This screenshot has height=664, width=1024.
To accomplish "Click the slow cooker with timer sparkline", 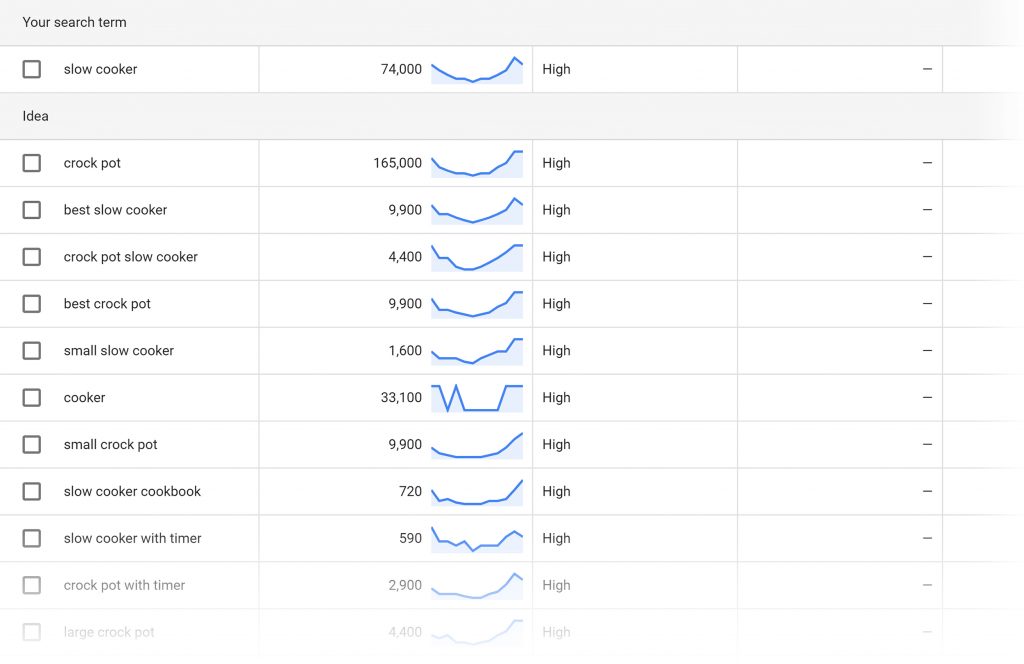I will [477, 539].
